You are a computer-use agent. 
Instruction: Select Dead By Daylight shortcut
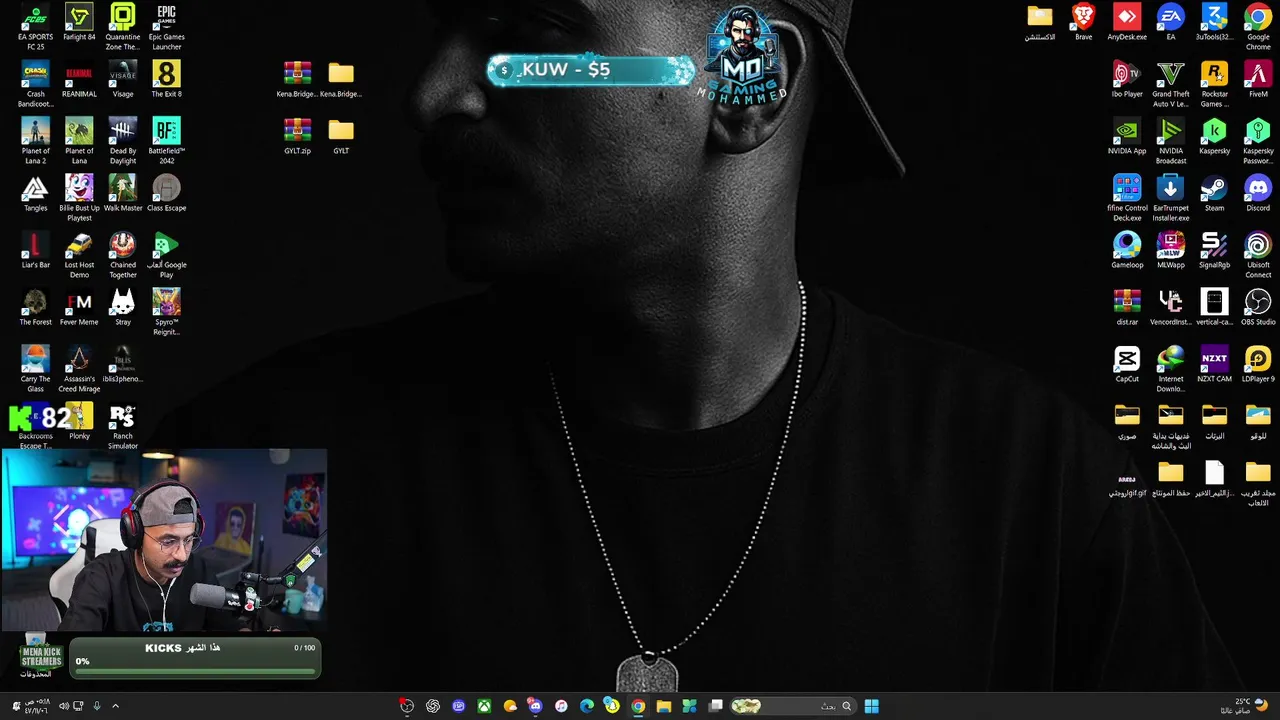[123, 141]
